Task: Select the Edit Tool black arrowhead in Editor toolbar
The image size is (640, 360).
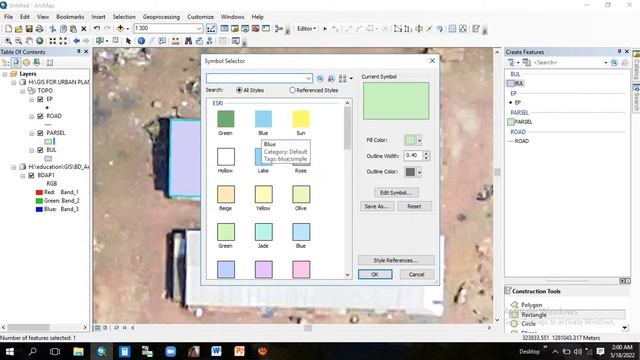Action: (325, 29)
